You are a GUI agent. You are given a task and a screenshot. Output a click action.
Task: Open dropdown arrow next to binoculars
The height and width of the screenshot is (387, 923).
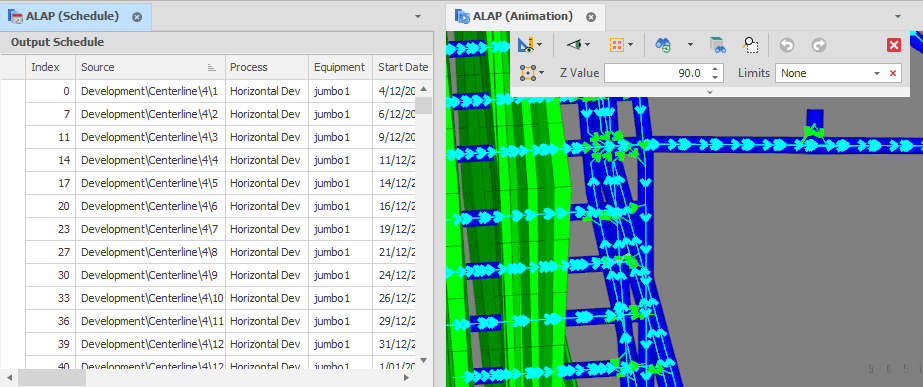click(x=690, y=44)
